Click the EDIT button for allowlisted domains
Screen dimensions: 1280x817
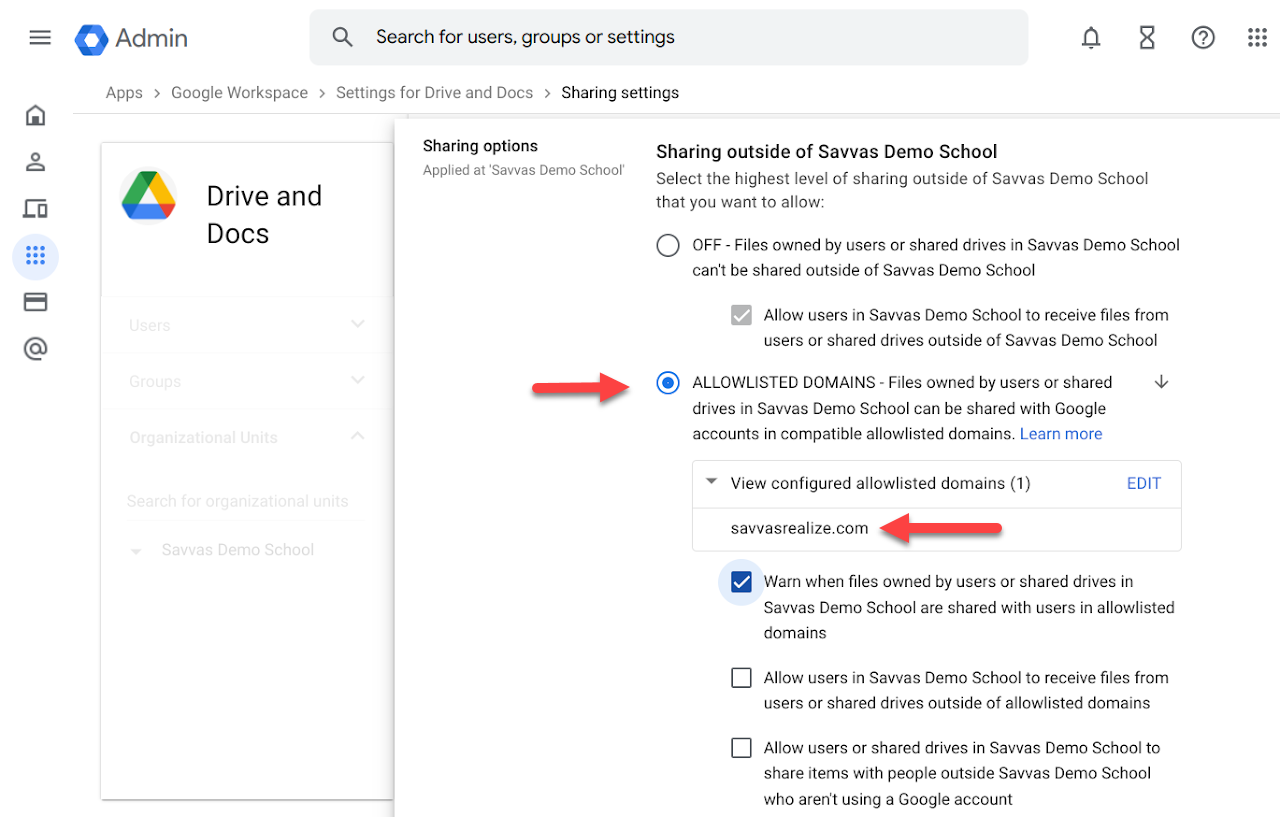point(1143,483)
